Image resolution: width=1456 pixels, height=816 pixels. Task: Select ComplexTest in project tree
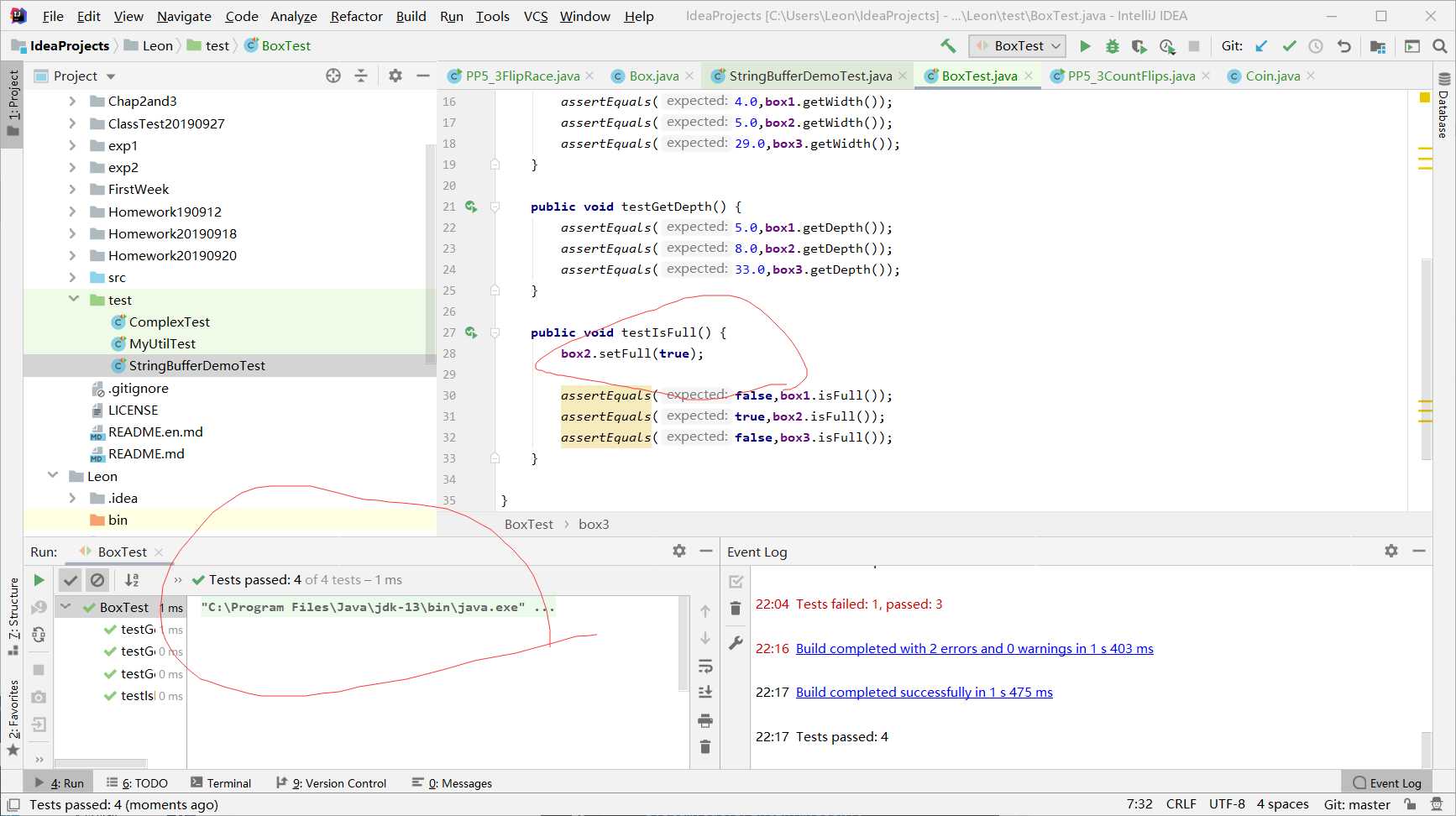pyautogui.click(x=169, y=322)
